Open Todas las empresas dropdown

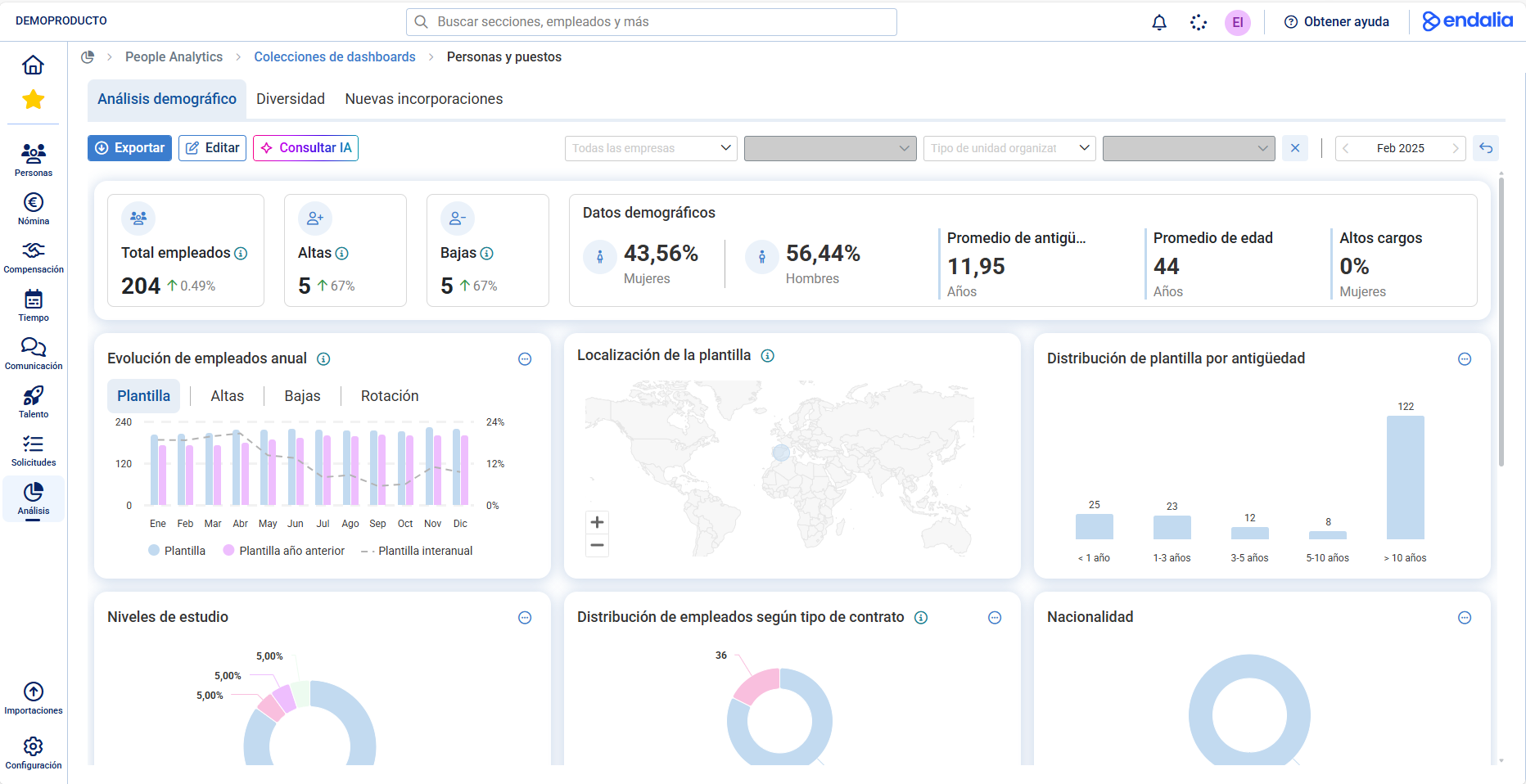651,148
